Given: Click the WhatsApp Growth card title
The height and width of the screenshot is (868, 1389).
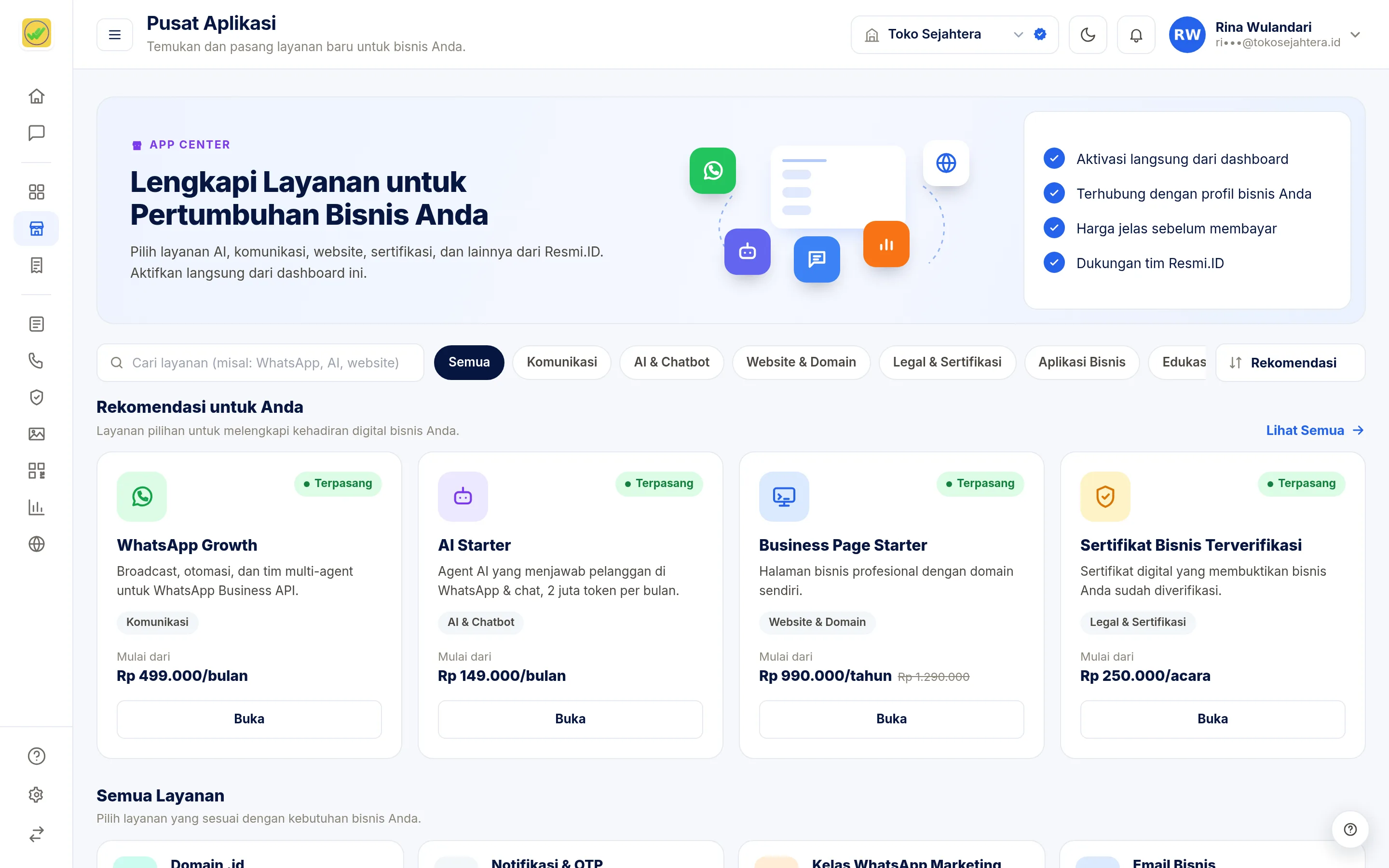Looking at the screenshot, I should tap(187, 545).
